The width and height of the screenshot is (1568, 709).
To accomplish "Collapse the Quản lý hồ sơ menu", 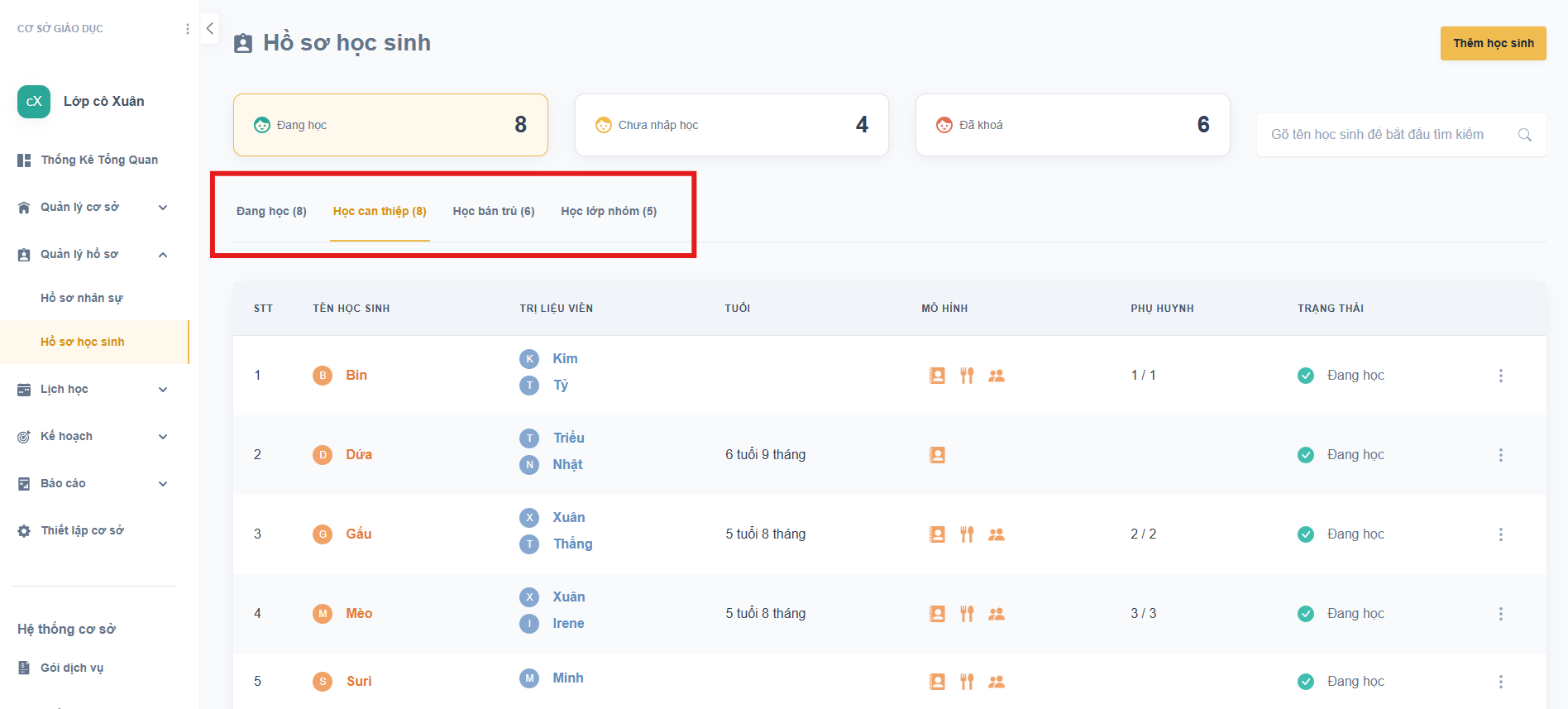I will (x=163, y=255).
